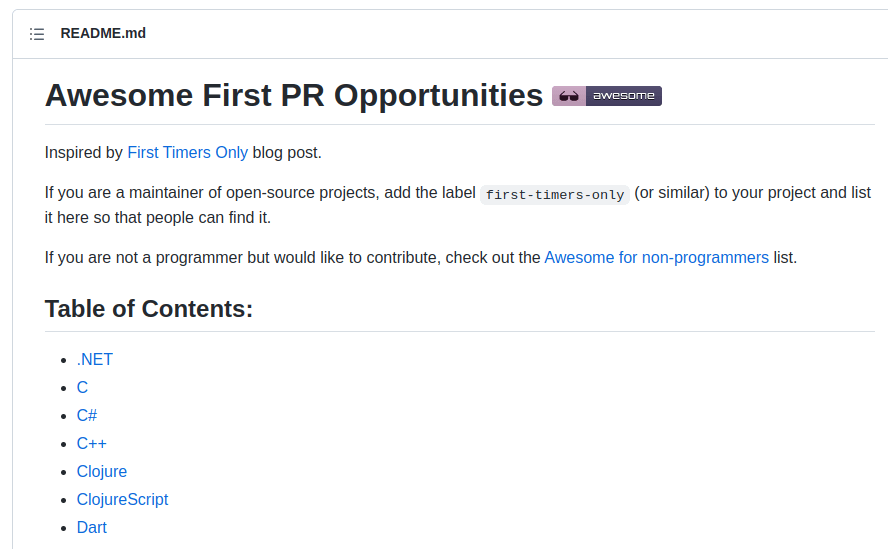Click the 'blog post' text after the link
Screen dimensions: 888x549
[x=287, y=153]
